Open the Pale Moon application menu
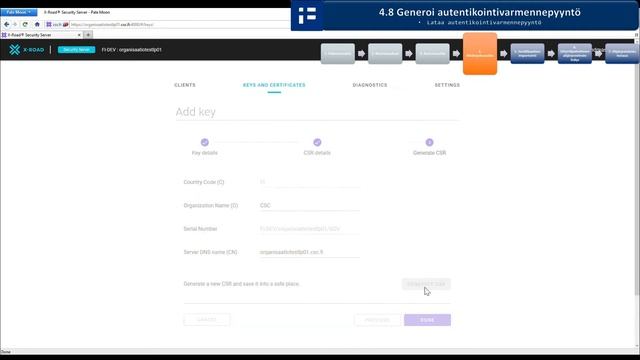This screenshot has height=360, width=640. (18, 12)
